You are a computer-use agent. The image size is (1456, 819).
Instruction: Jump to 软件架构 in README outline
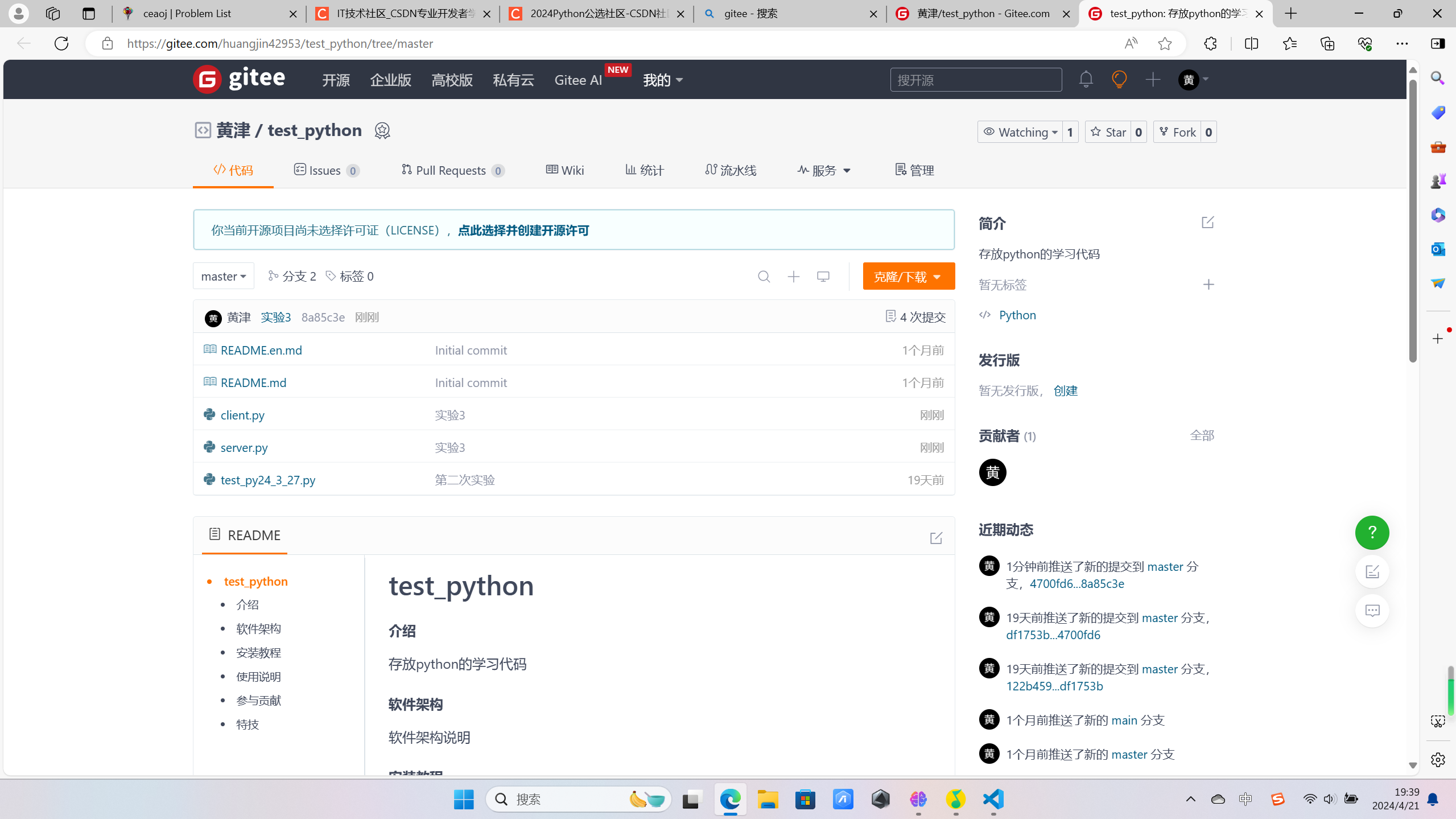pyautogui.click(x=258, y=628)
